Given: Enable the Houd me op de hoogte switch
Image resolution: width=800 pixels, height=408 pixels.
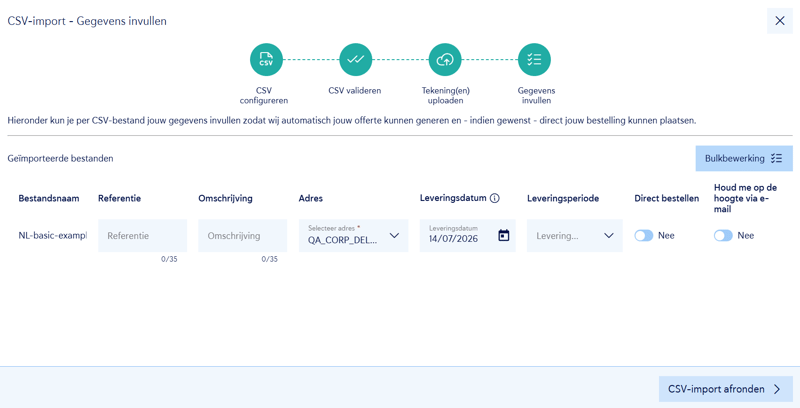Looking at the screenshot, I should (723, 236).
